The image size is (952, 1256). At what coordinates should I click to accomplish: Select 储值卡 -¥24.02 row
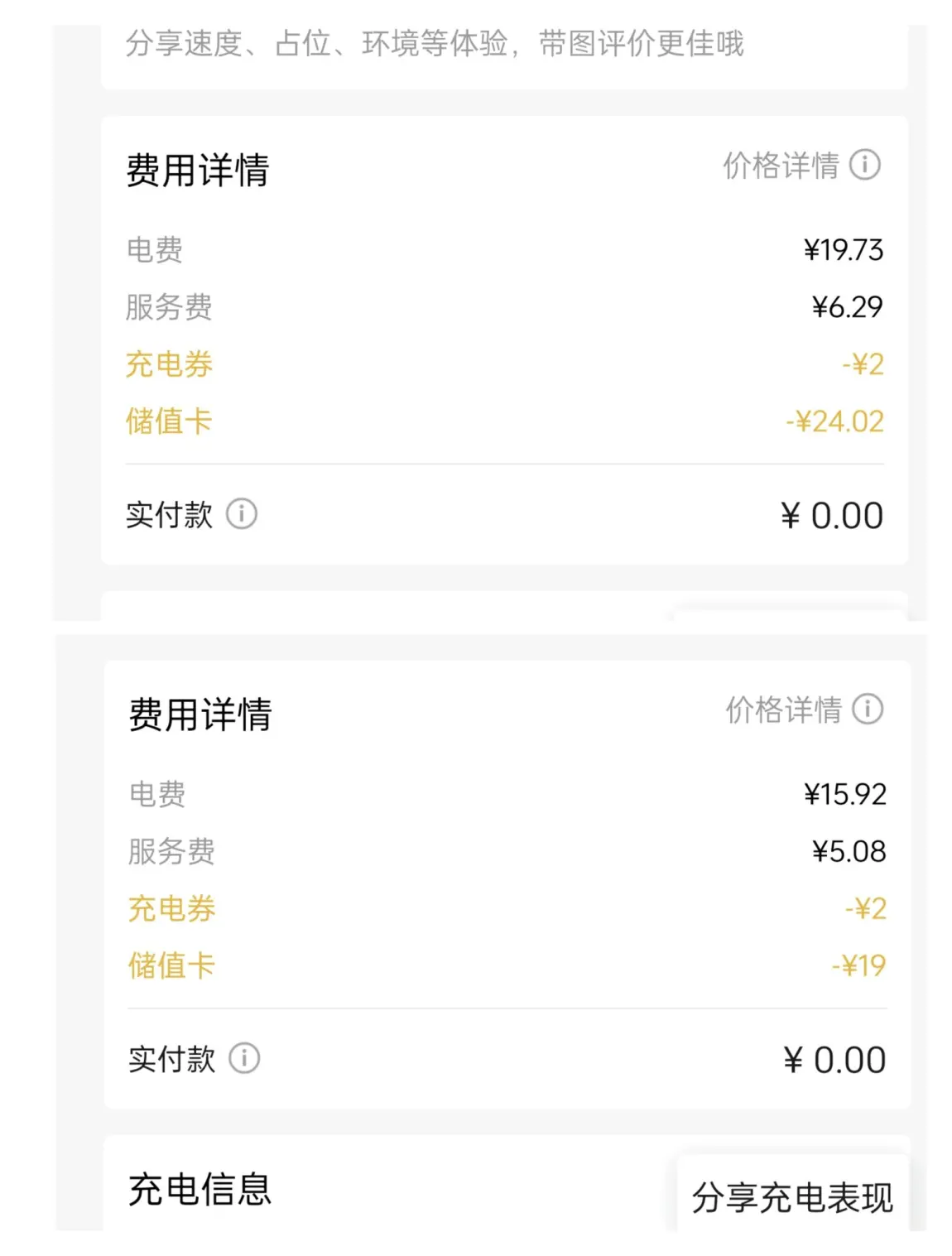click(x=504, y=421)
